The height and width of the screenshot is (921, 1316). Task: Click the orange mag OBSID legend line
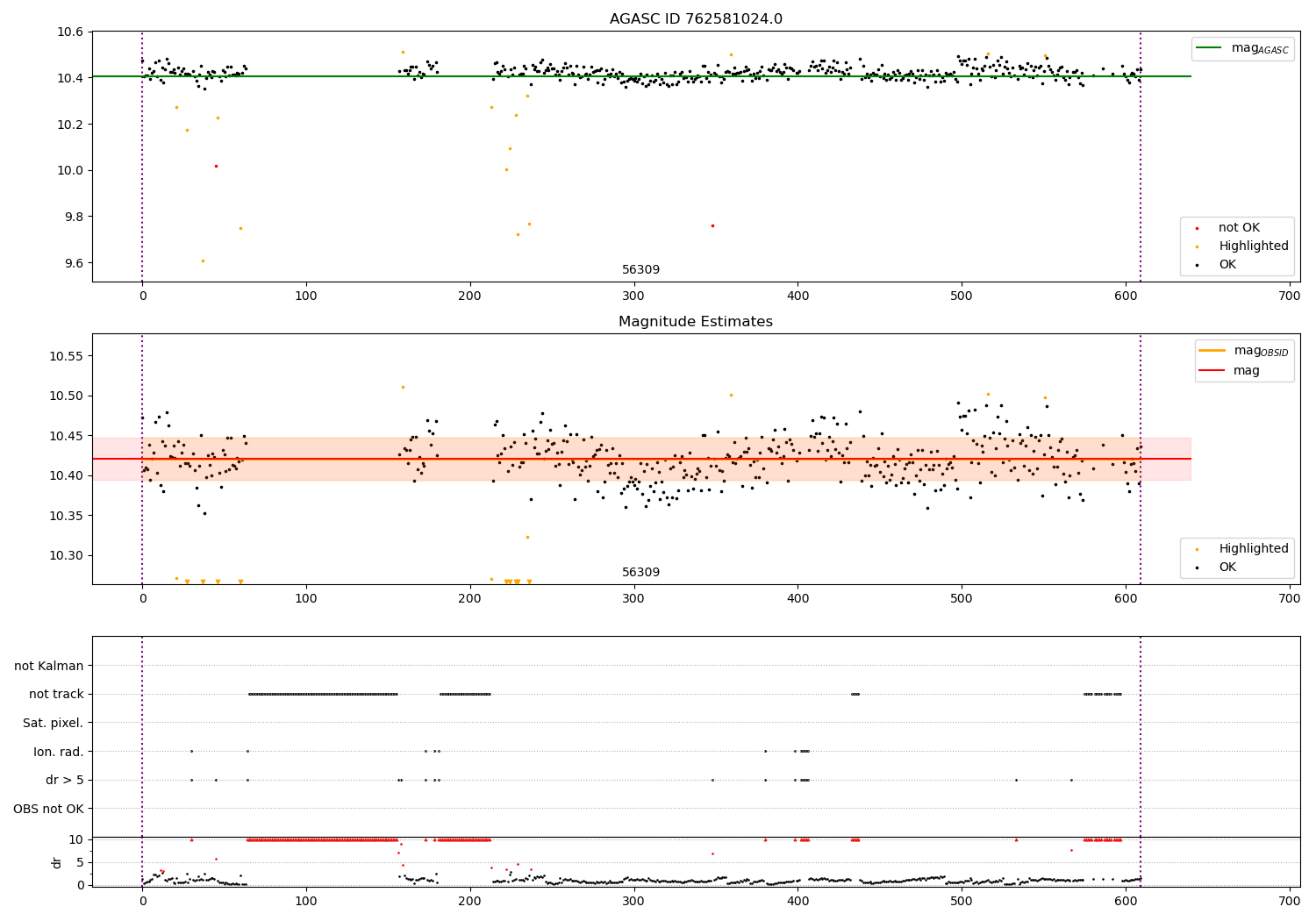[1213, 351]
